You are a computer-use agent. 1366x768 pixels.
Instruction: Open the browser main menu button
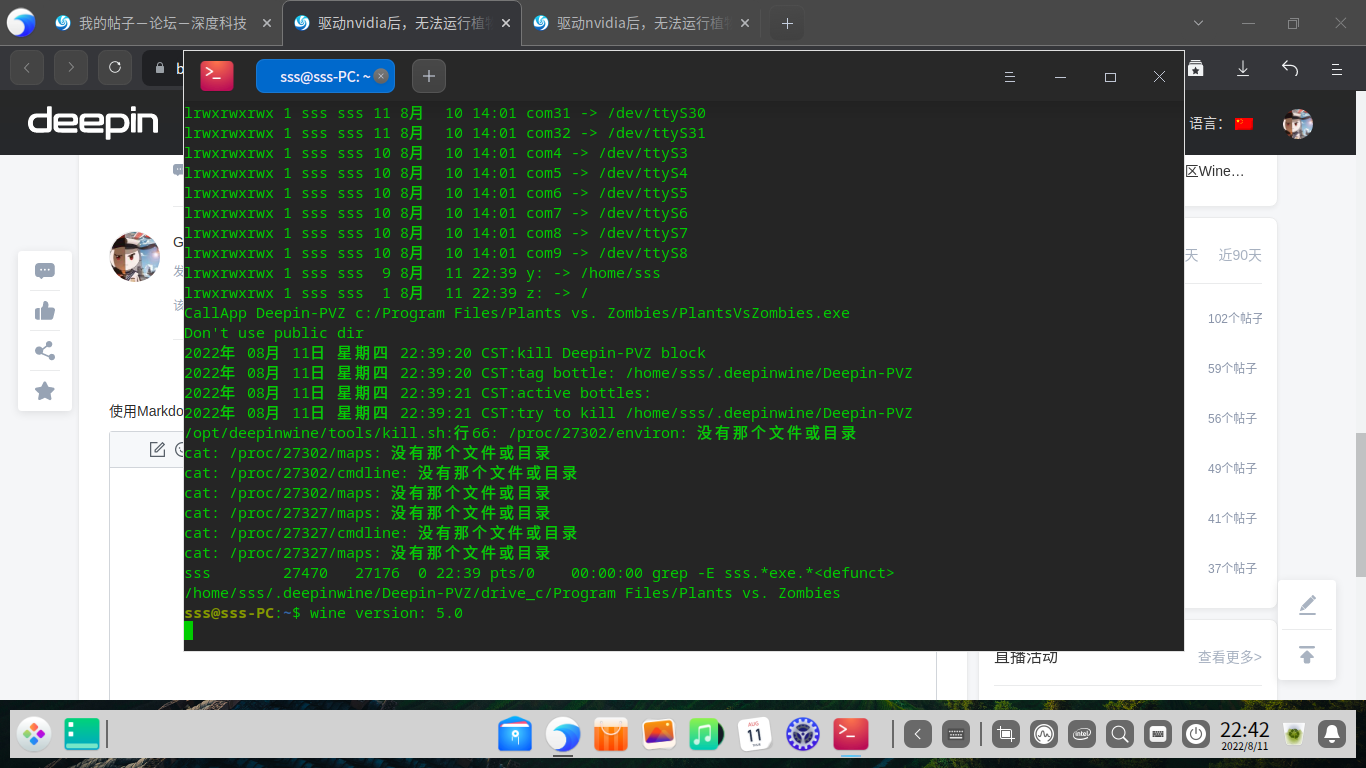(x=1336, y=68)
